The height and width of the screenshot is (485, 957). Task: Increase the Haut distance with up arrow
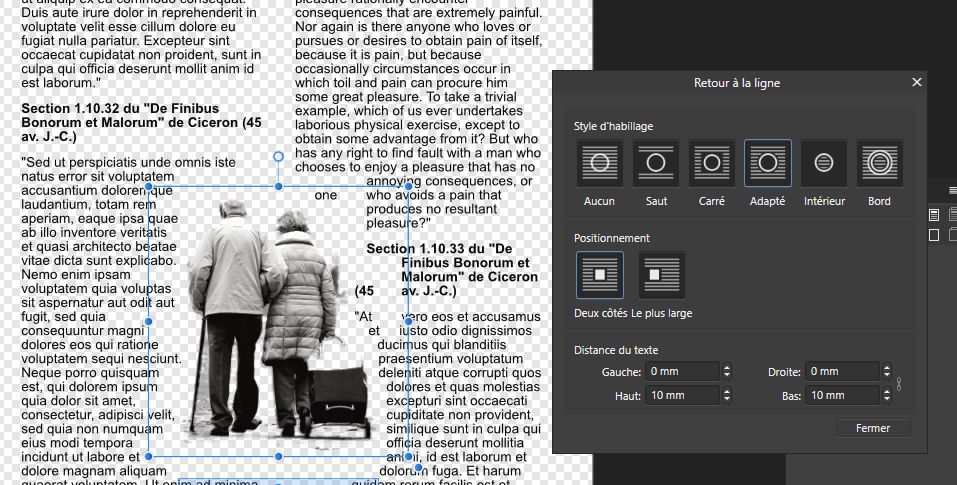click(x=726, y=392)
